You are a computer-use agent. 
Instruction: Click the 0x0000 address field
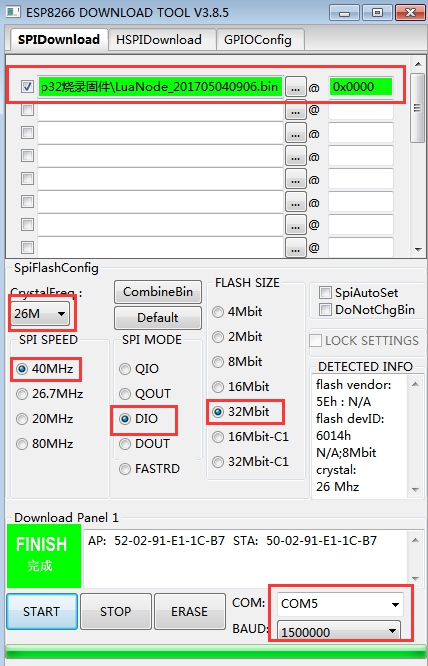tap(360, 87)
